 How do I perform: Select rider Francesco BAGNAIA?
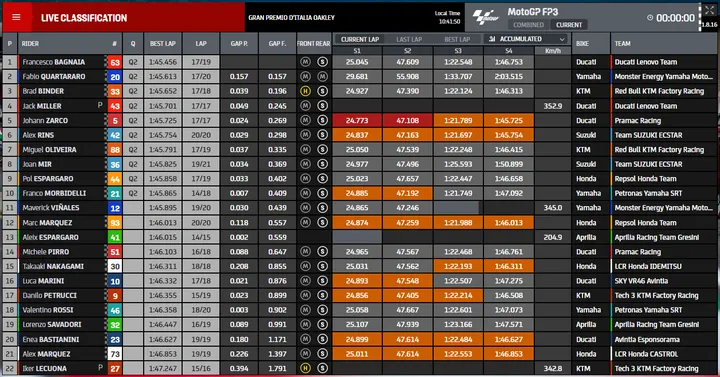pyautogui.click(x=53, y=62)
